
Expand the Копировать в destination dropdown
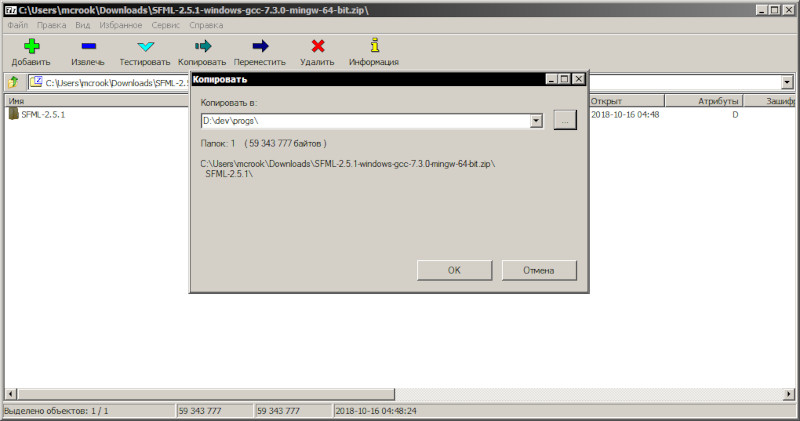536,121
